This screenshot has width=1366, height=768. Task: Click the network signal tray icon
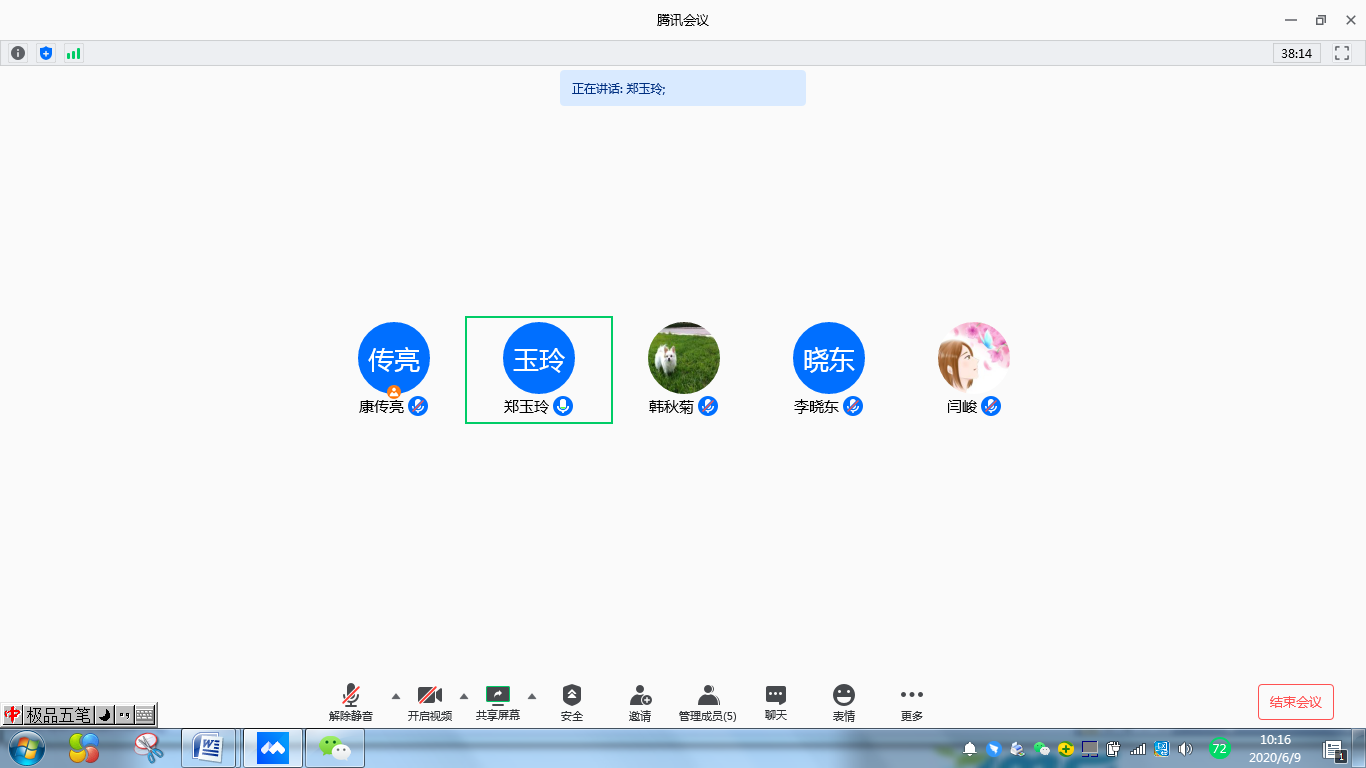pyautogui.click(x=1138, y=748)
